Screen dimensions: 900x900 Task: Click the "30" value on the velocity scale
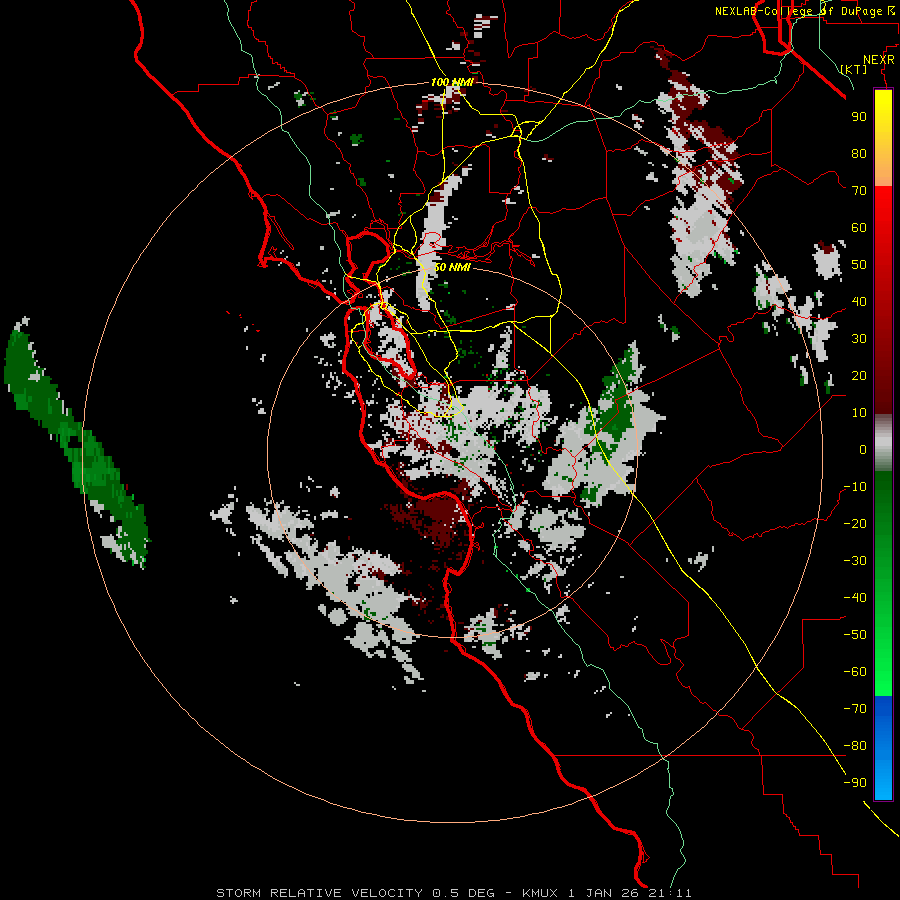pyautogui.click(x=859, y=339)
